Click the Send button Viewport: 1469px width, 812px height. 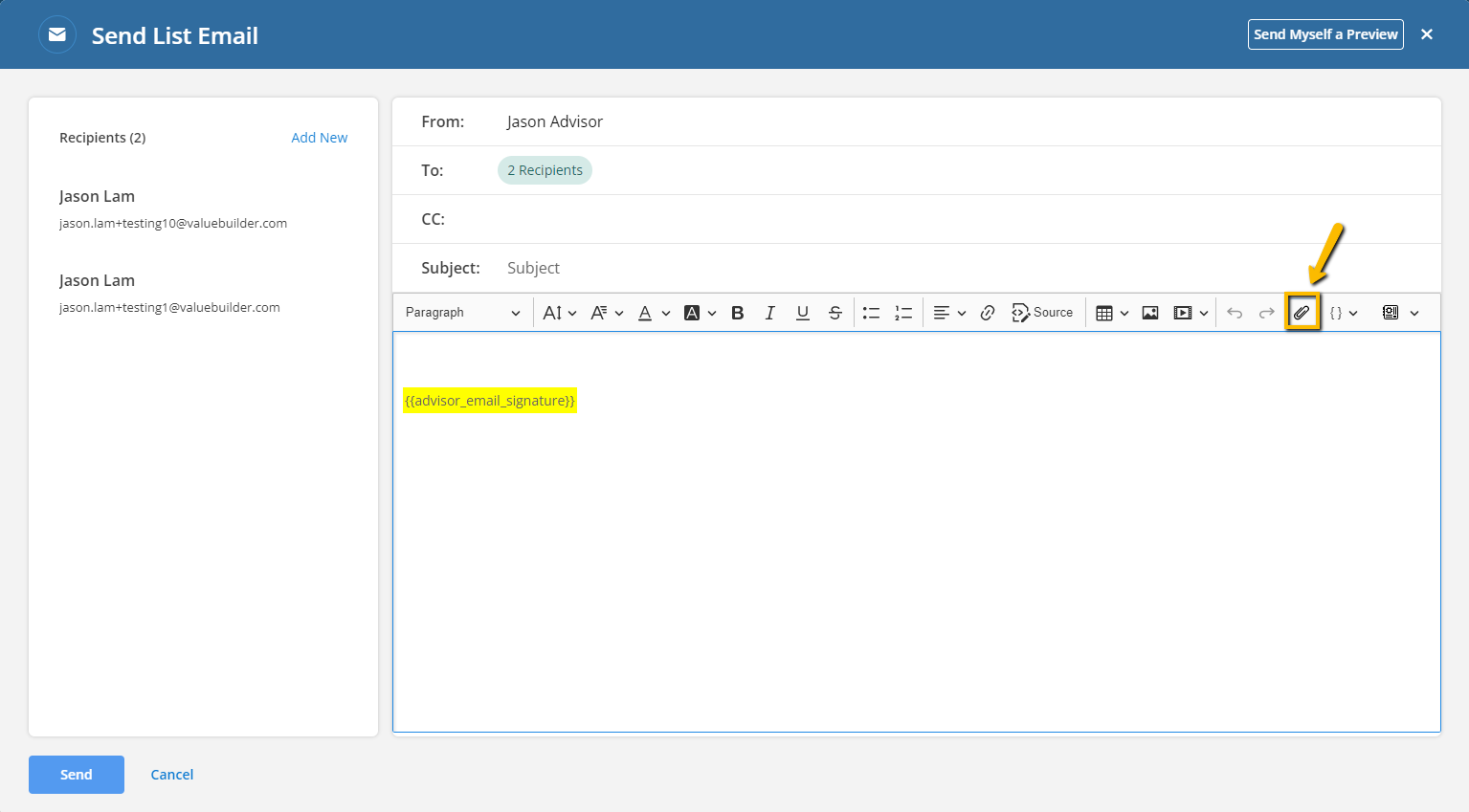77,775
